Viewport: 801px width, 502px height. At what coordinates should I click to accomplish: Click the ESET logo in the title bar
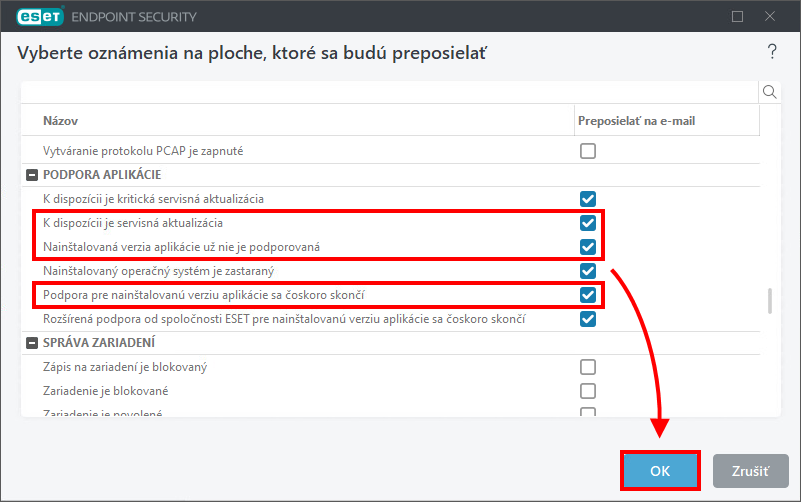(x=40, y=17)
